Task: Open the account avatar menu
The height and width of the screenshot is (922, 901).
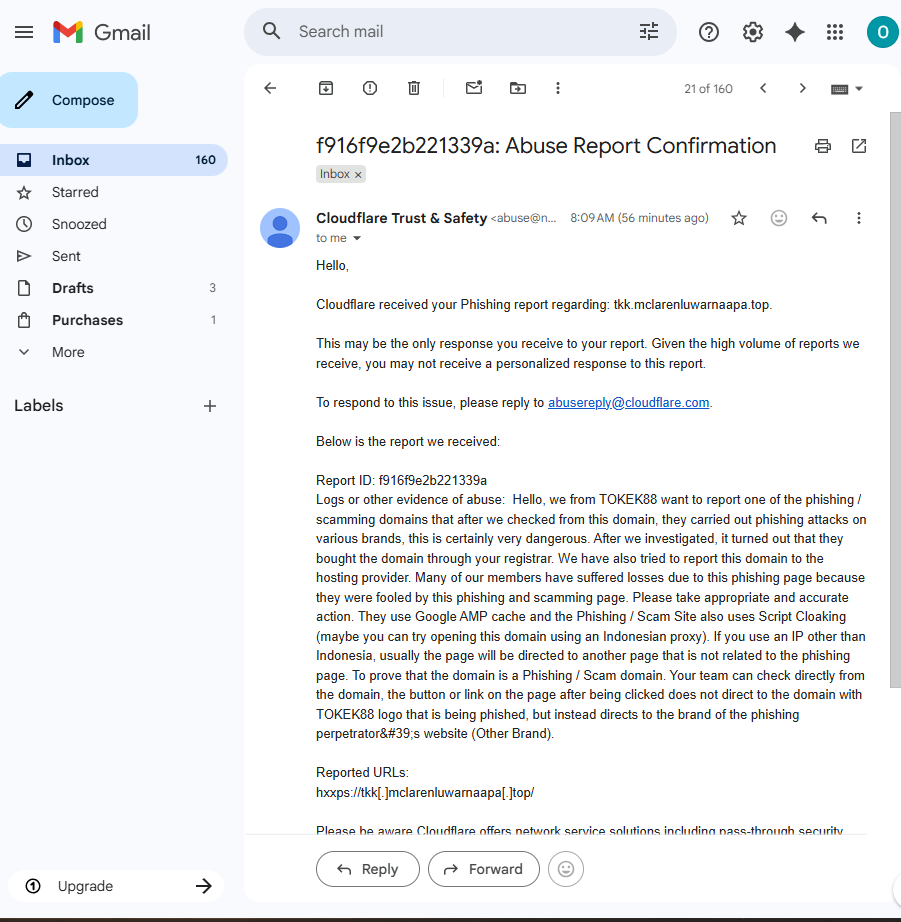Action: (x=882, y=32)
